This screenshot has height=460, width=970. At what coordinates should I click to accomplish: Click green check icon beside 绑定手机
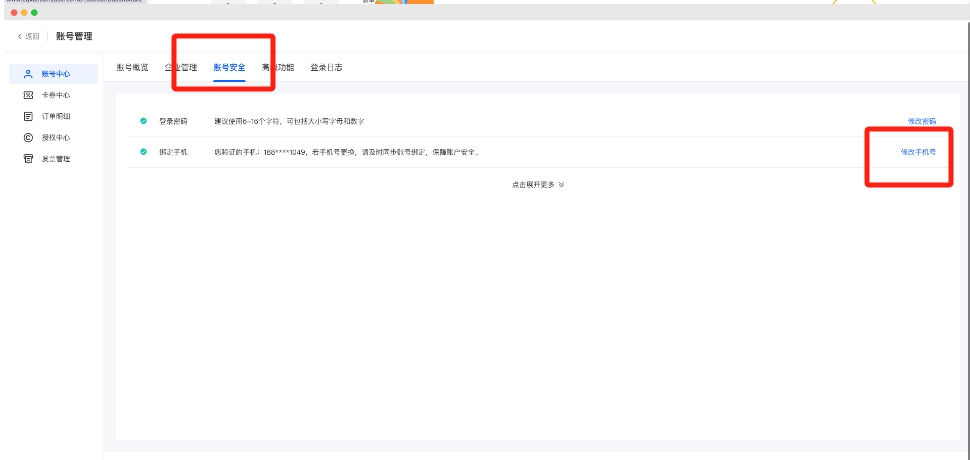[144, 151]
